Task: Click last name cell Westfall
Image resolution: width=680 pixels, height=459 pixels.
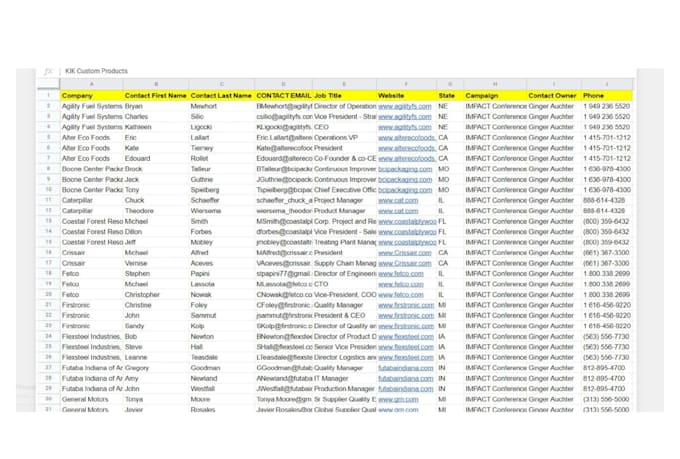Action: (x=222, y=389)
